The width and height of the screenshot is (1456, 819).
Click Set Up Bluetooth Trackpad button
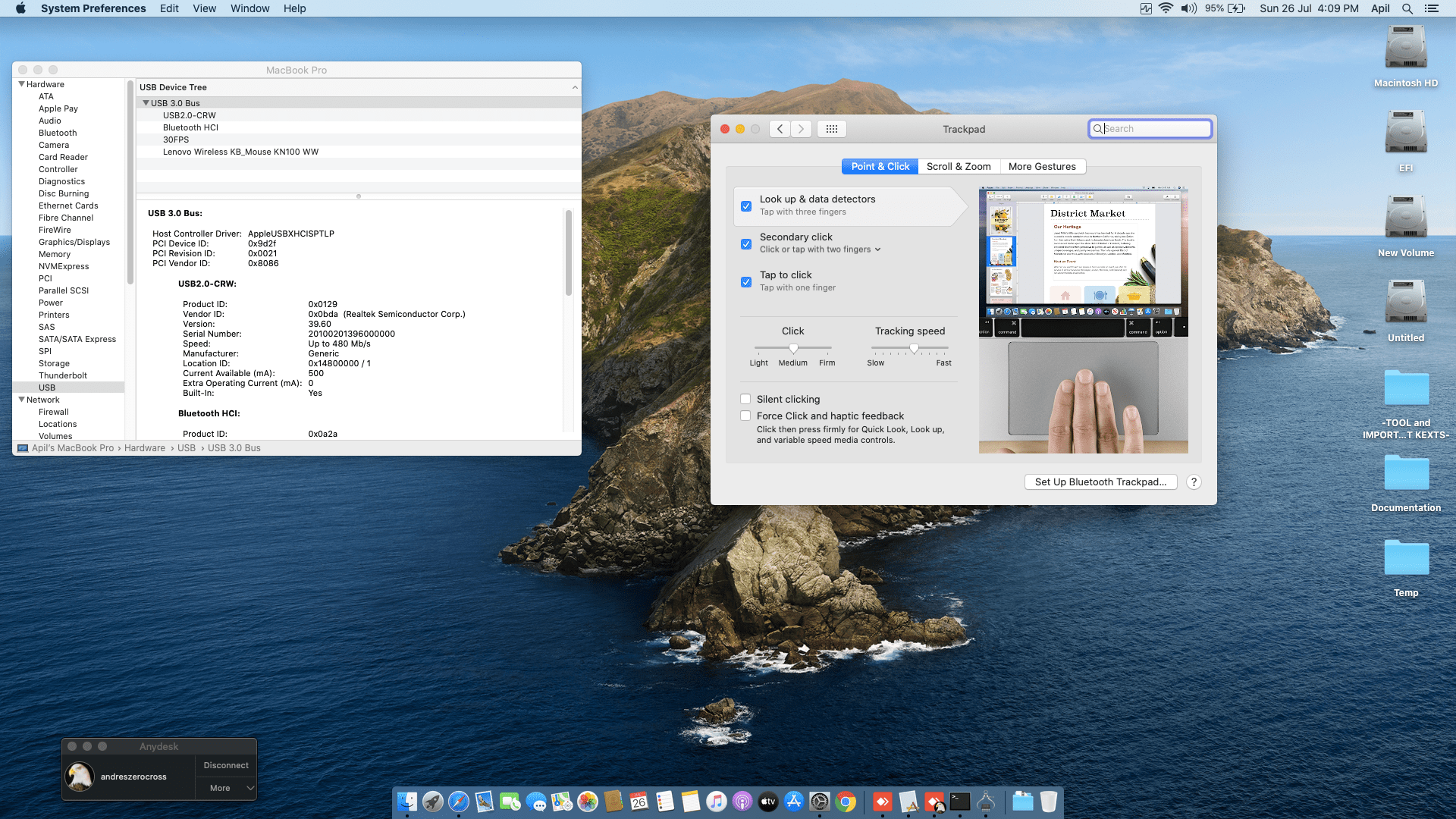tap(1100, 482)
